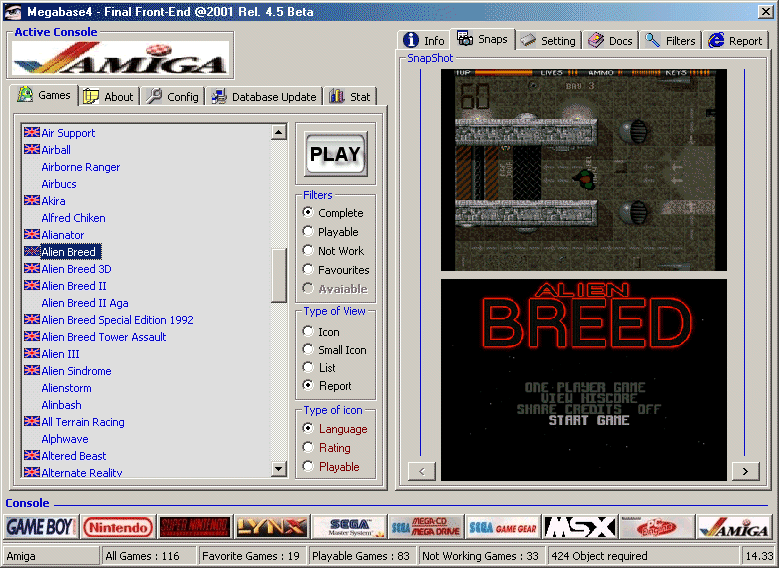Open the Database Update tab
This screenshot has width=779, height=568.
point(264,96)
